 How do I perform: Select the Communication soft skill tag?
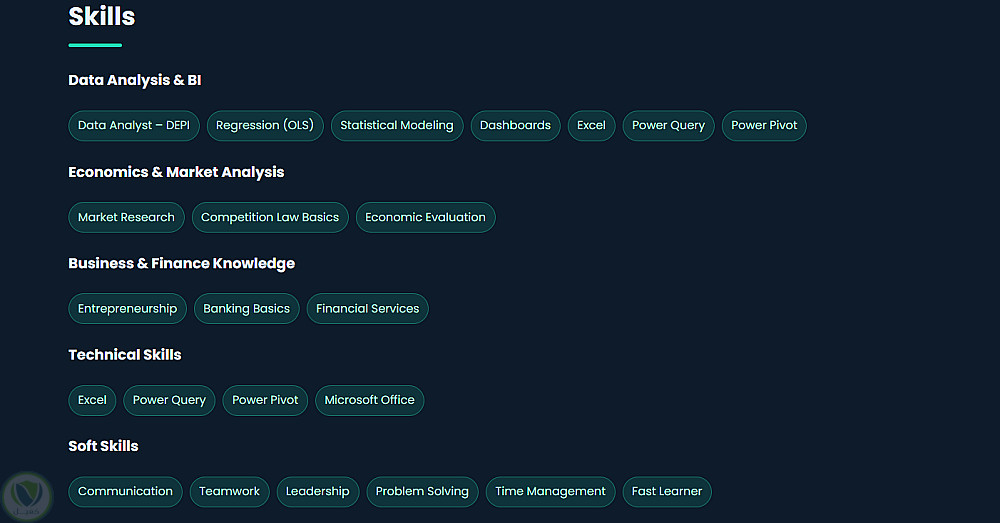[125, 492]
